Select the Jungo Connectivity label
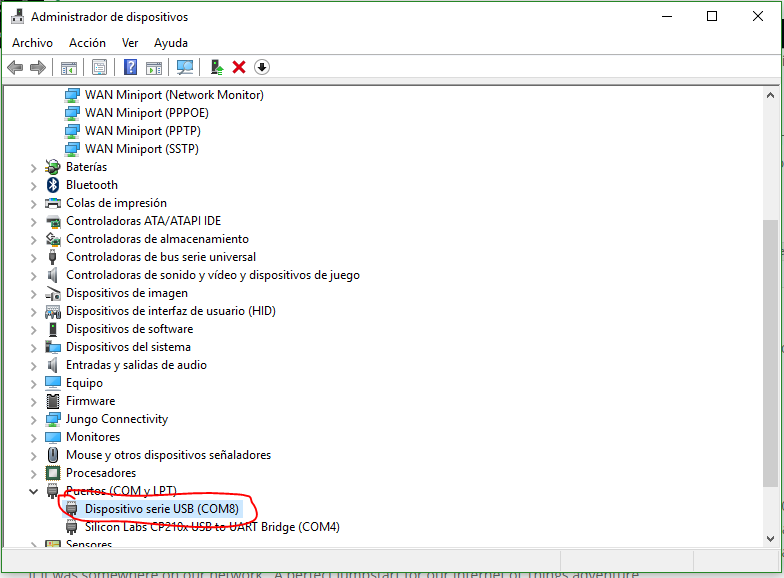 pyautogui.click(x=117, y=419)
